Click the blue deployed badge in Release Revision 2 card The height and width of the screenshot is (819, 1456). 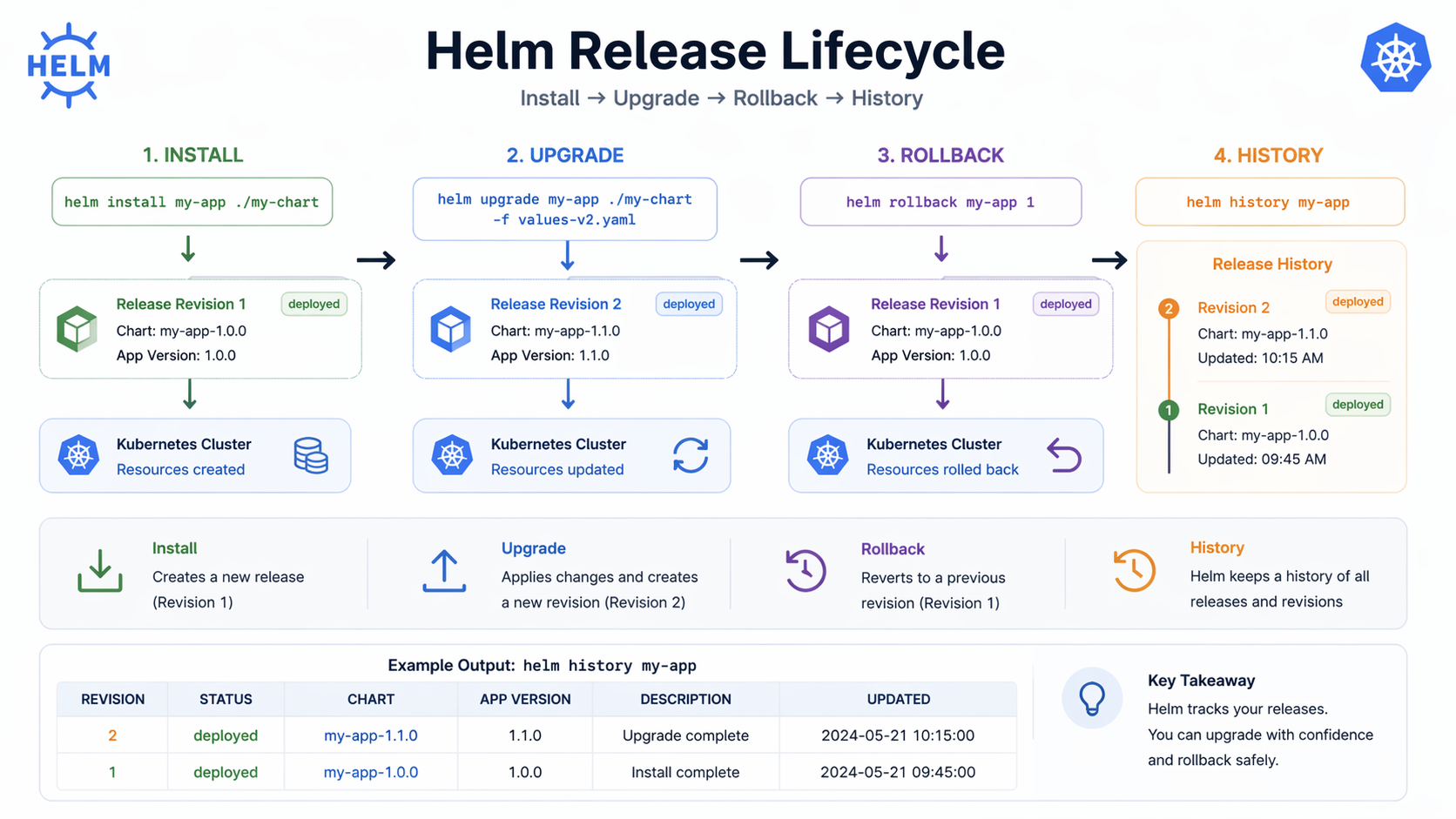pyautogui.click(x=689, y=304)
